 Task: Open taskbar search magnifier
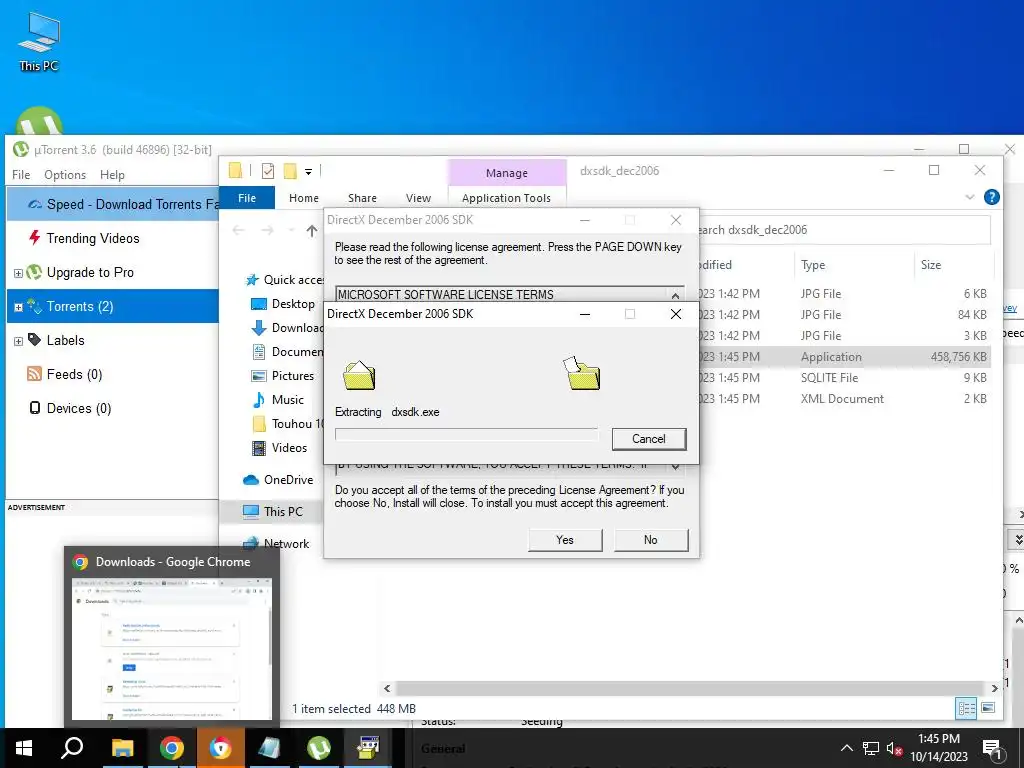(x=72, y=748)
